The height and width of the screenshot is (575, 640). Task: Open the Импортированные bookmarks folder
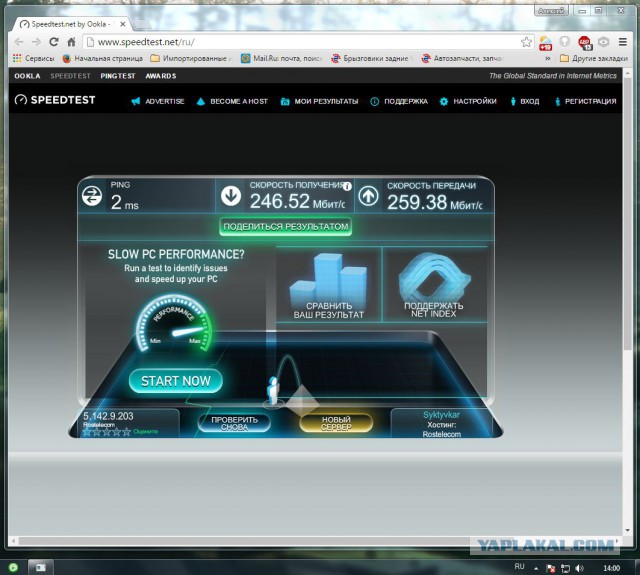pos(191,58)
